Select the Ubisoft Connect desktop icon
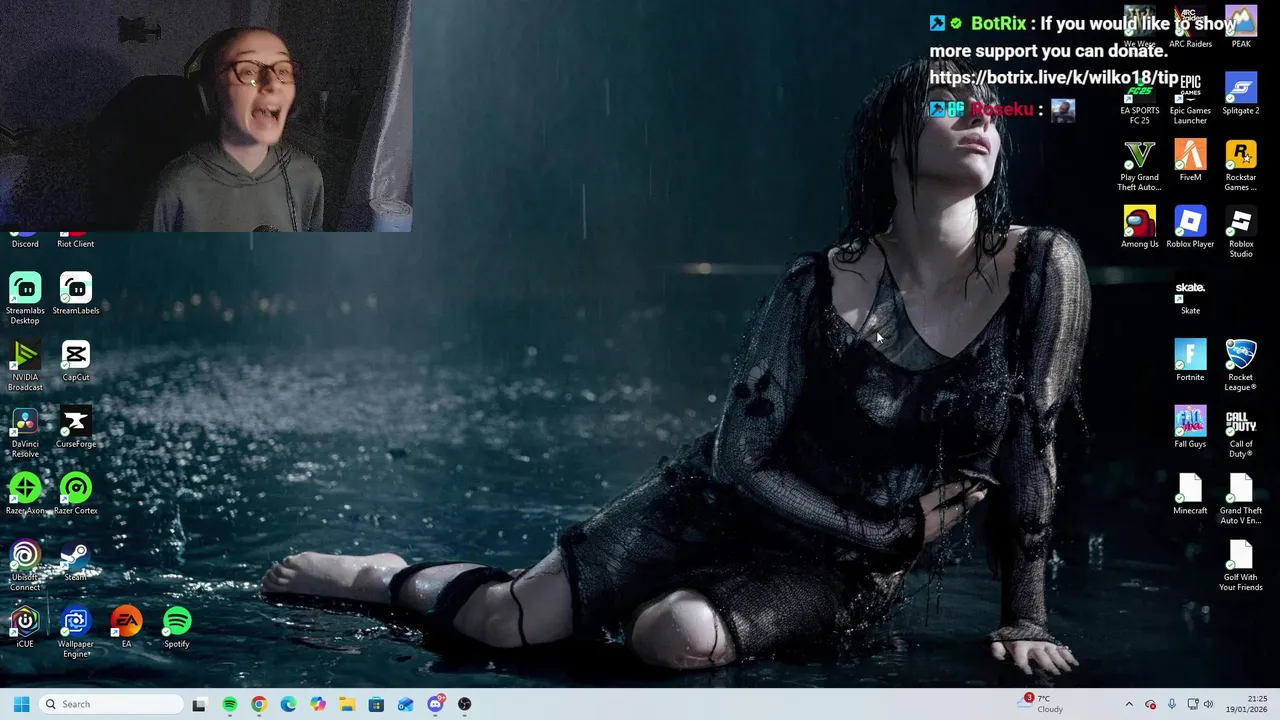The height and width of the screenshot is (720, 1280). tap(25, 565)
